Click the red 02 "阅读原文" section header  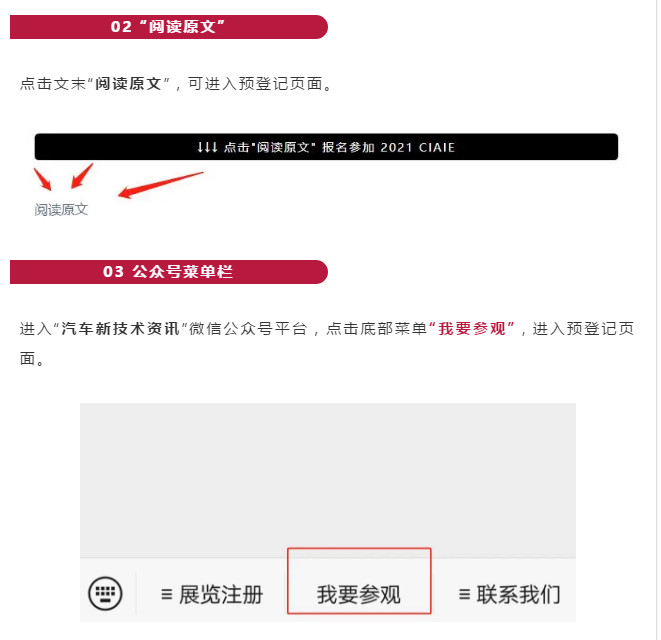(169, 27)
